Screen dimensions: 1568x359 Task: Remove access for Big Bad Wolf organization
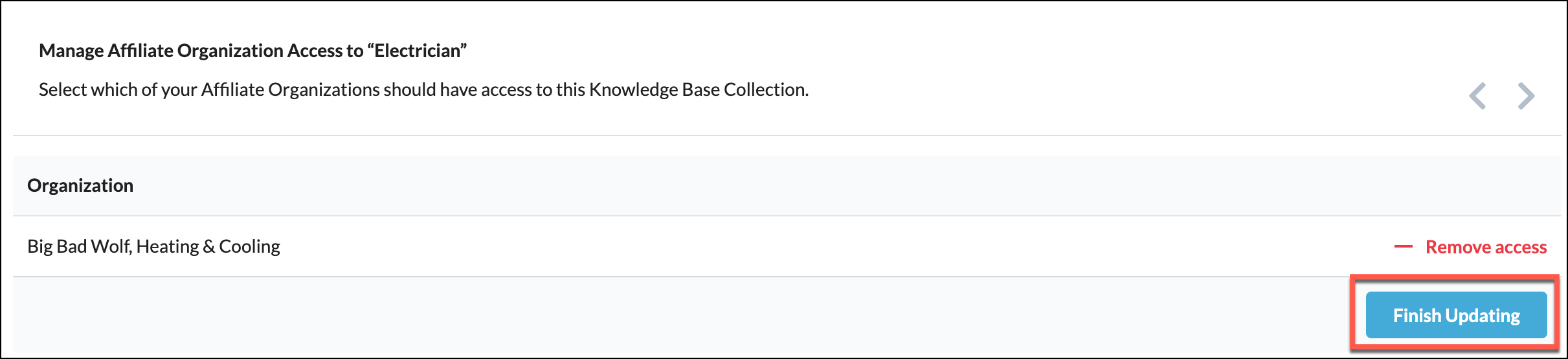point(1470,247)
